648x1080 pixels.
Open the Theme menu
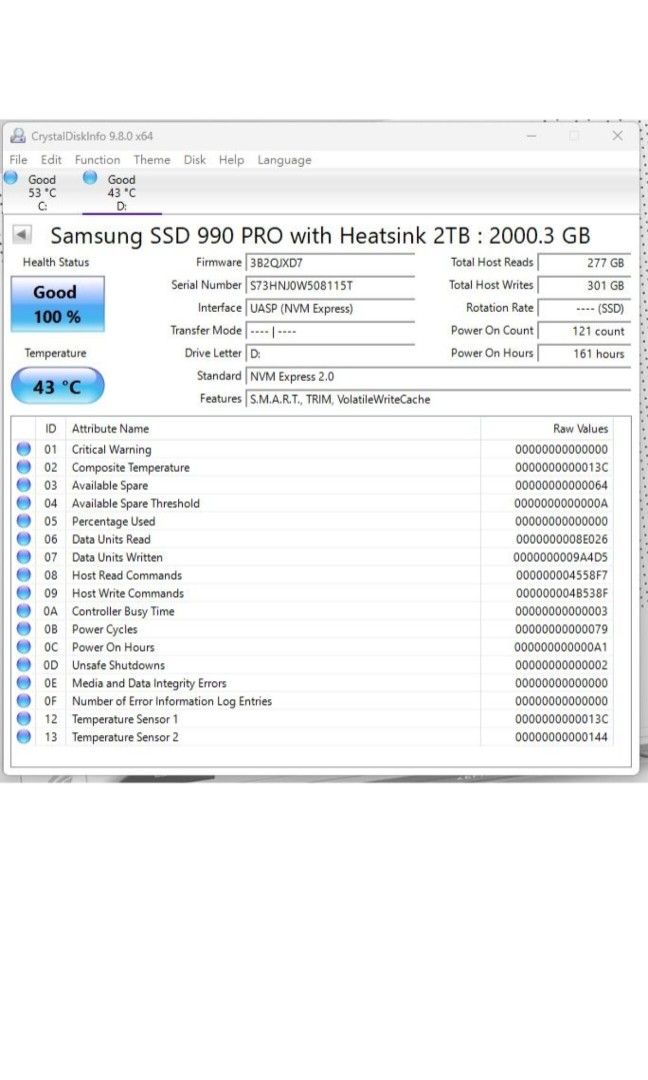click(151, 160)
